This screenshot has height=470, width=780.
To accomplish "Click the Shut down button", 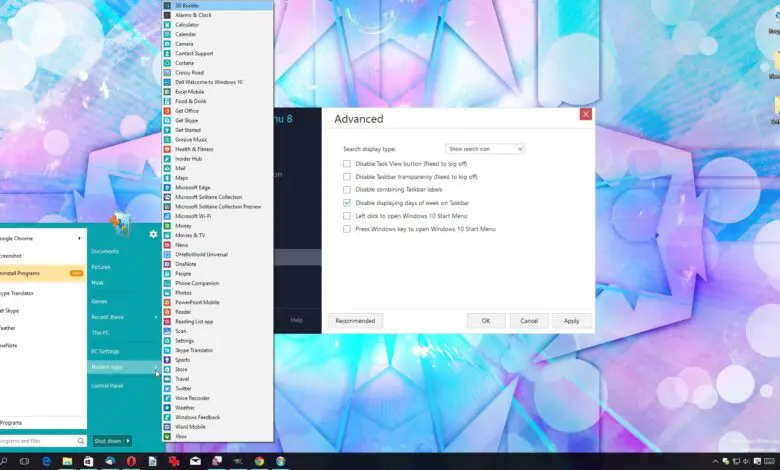I will click(108, 441).
